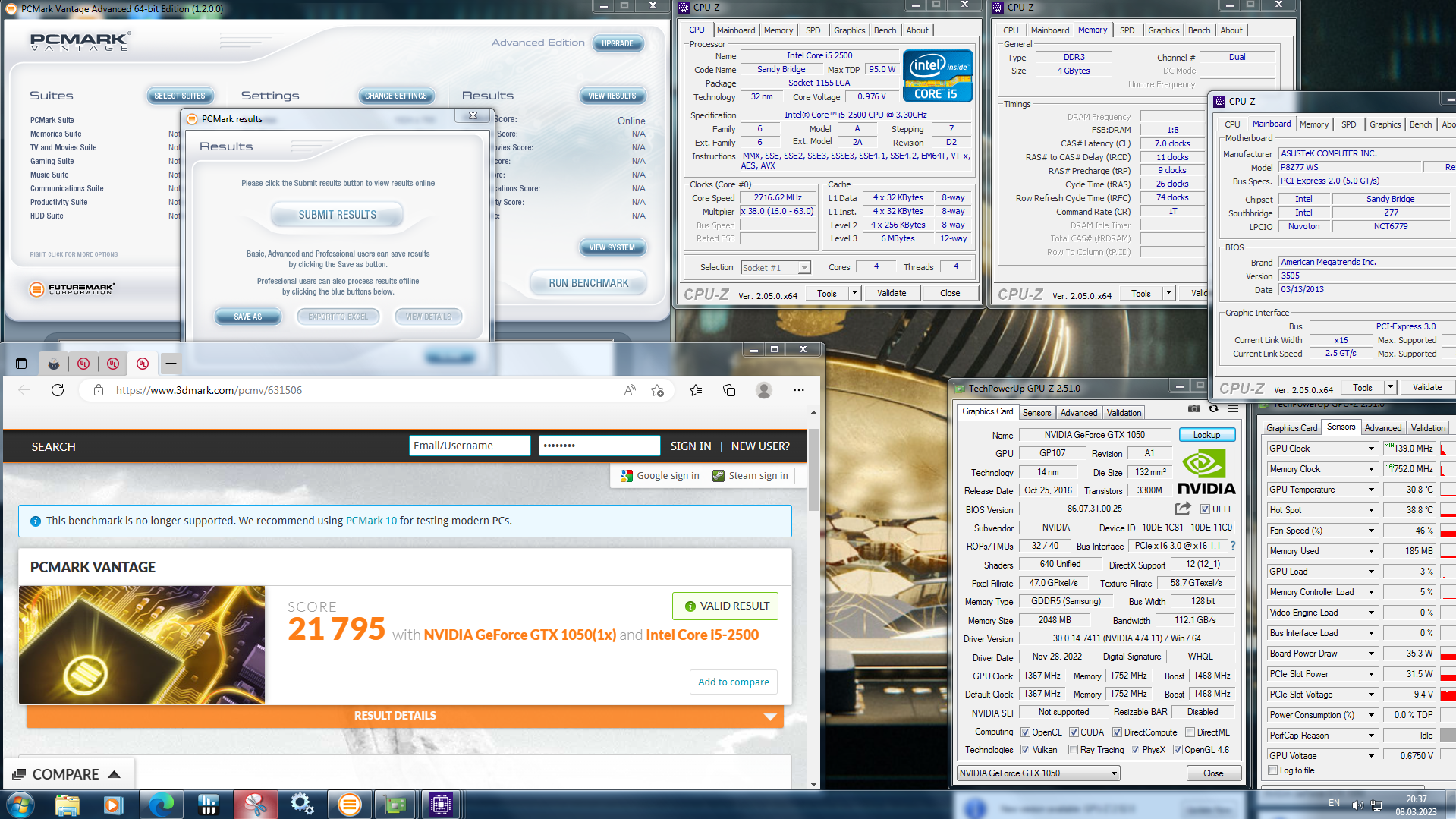This screenshot has height=819, width=1456.
Task: Click the site lock icon in address bar
Action: point(98,390)
